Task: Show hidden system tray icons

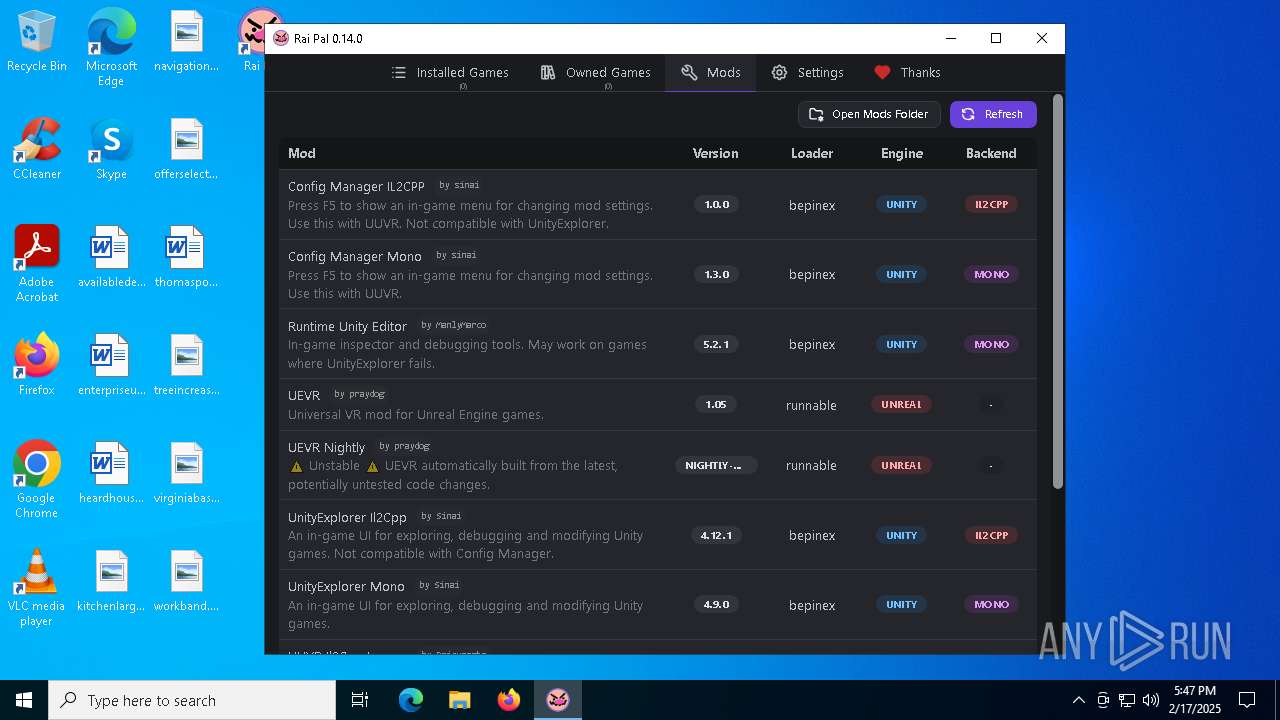Action: 1078,700
